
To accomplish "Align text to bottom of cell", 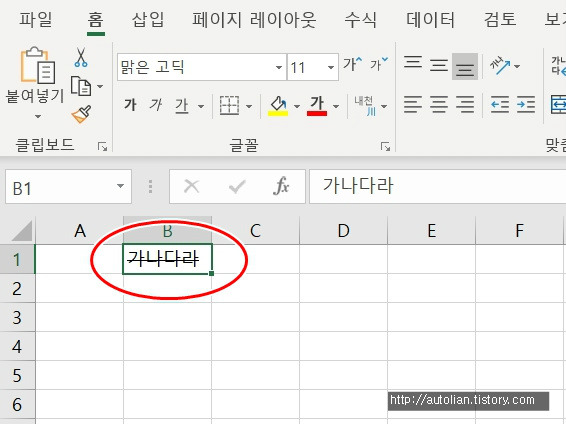I will pyautogui.click(x=465, y=66).
